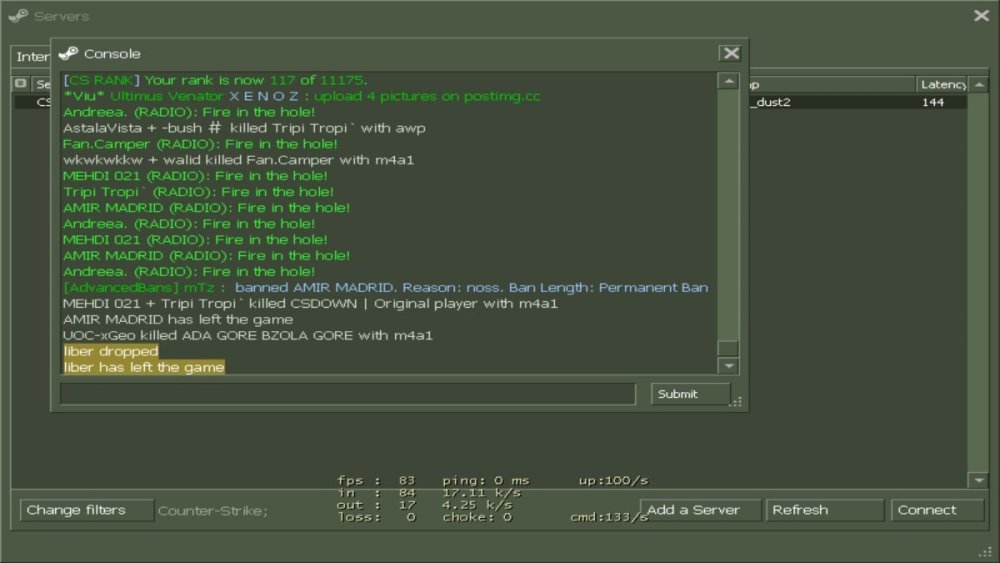Click the ping readout in net graph

[486, 480]
